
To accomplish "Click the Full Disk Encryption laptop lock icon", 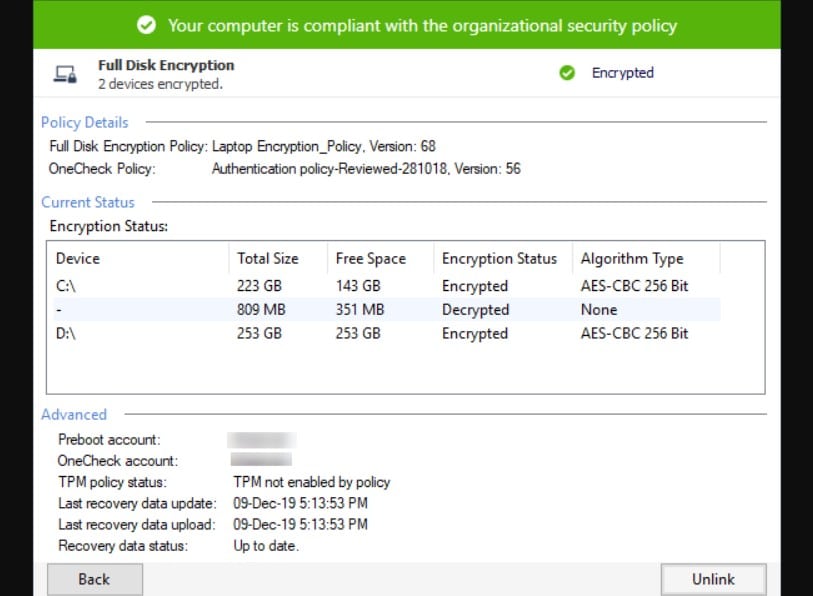I will (65, 74).
